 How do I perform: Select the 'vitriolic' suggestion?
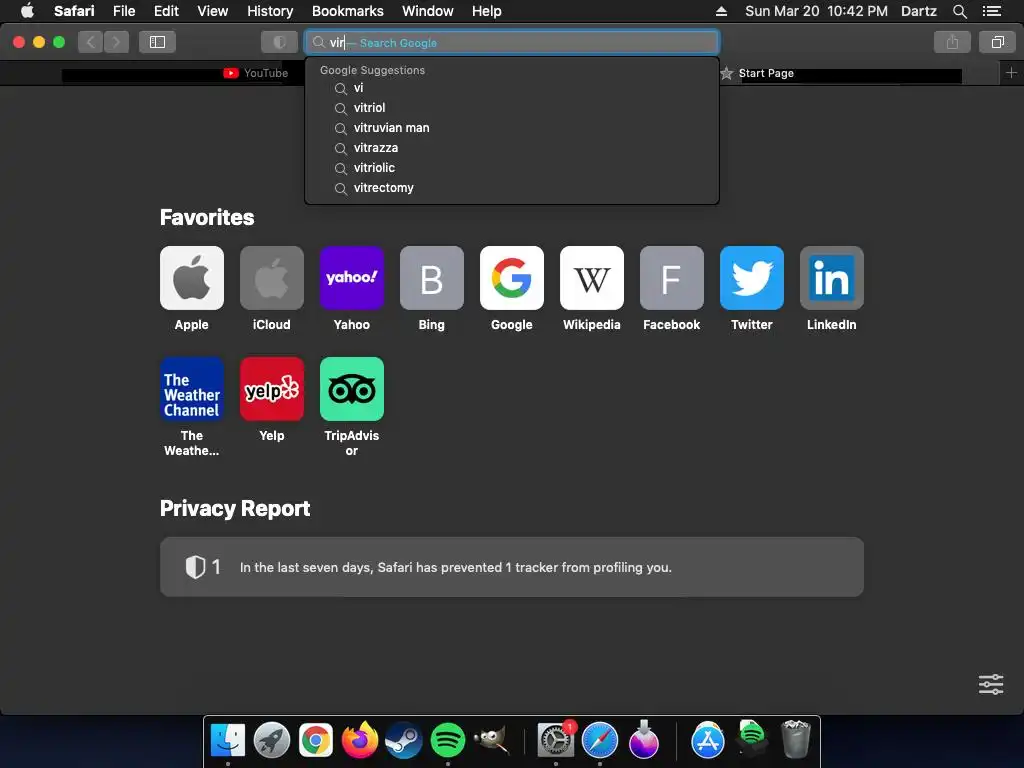click(512, 168)
